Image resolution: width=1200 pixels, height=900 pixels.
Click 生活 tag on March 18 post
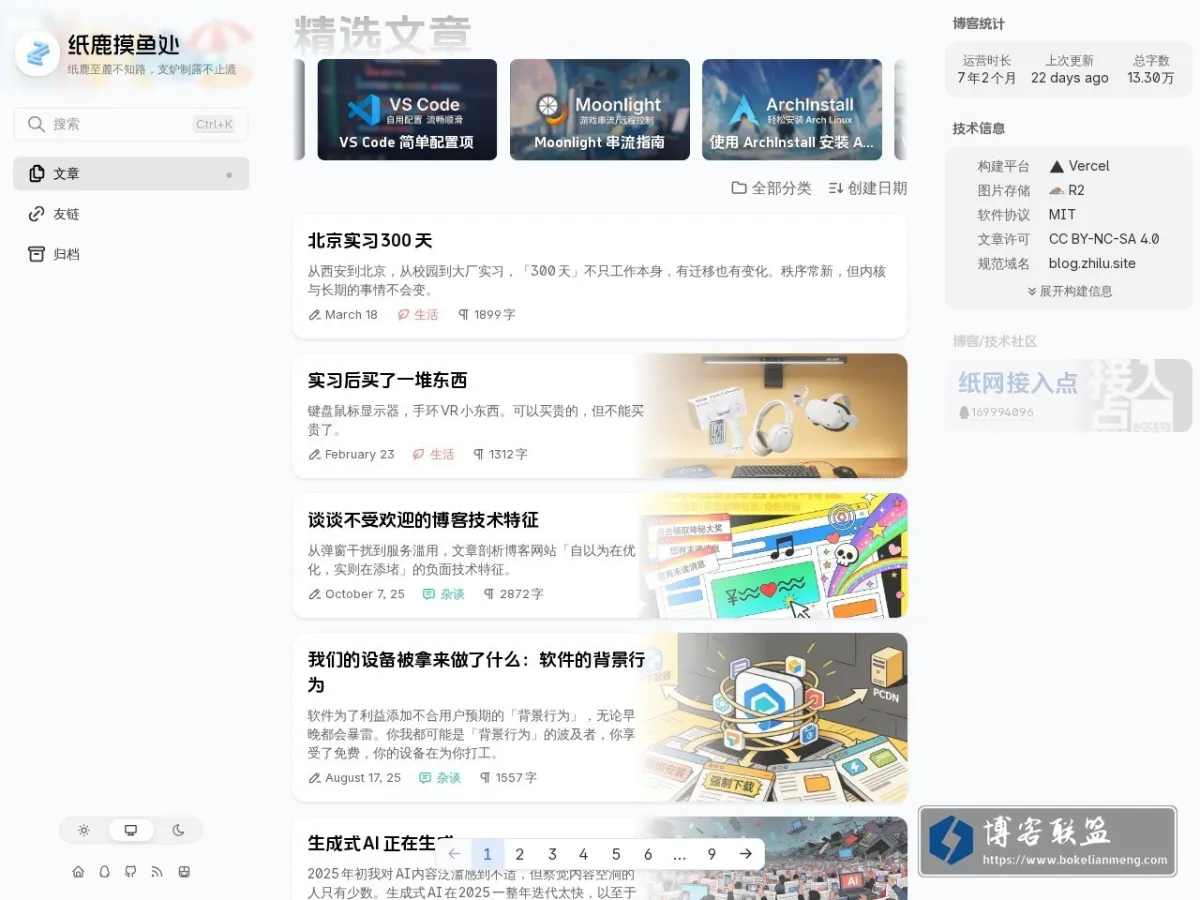418,315
